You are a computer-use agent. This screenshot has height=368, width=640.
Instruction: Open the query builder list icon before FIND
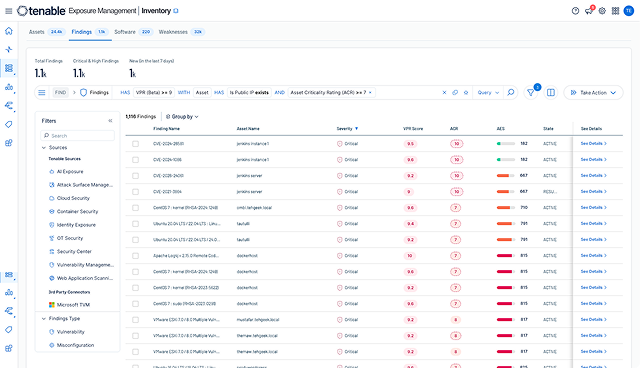pyautogui.click(x=42, y=93)
